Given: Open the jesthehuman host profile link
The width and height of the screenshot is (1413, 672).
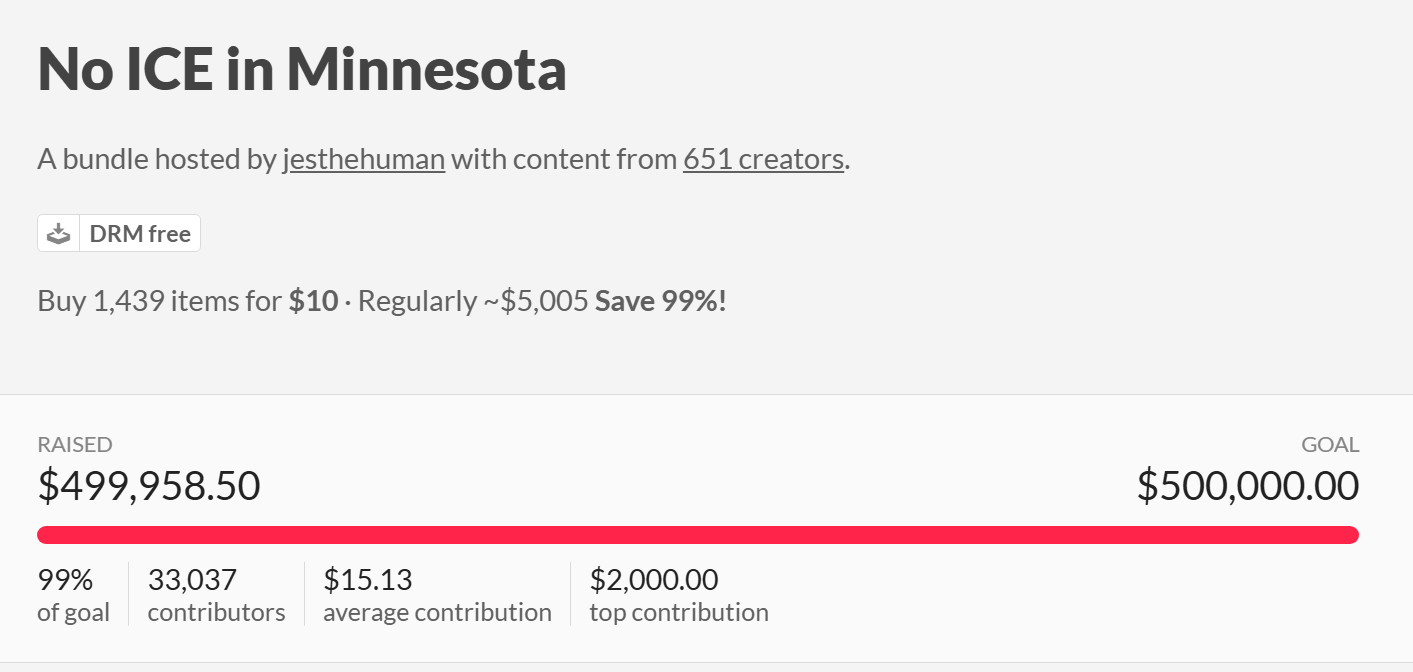Looking at the screenshot, I should tap(364, 159).
